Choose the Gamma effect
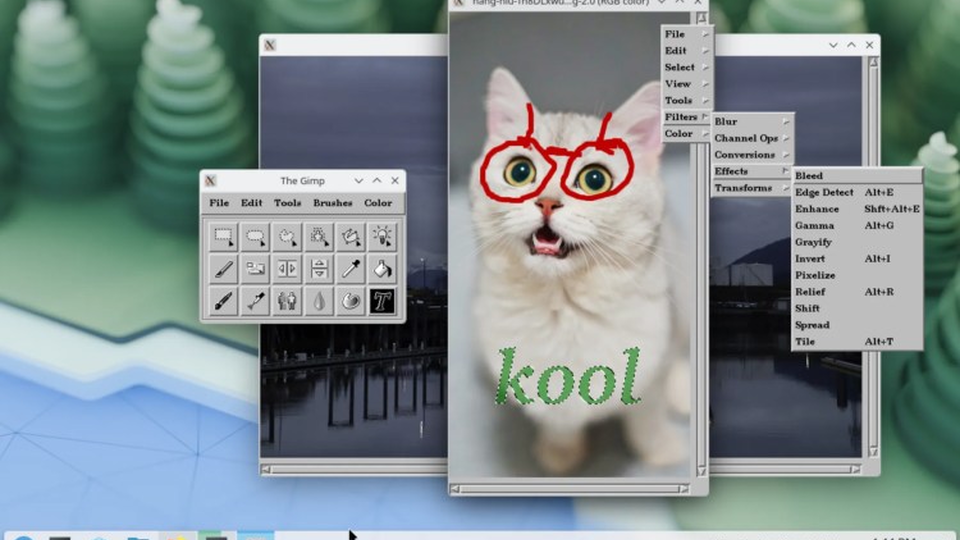This screenshot has height=540, width=960. (857, 225)
